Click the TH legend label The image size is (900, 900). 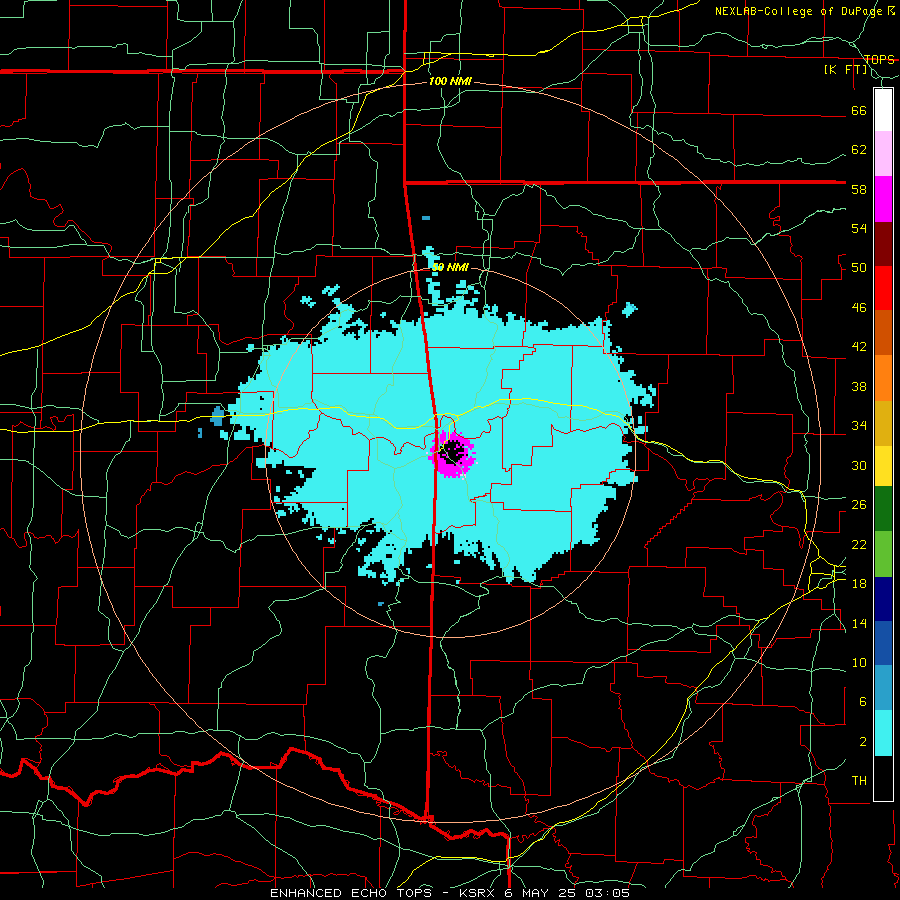coord(859,781)
